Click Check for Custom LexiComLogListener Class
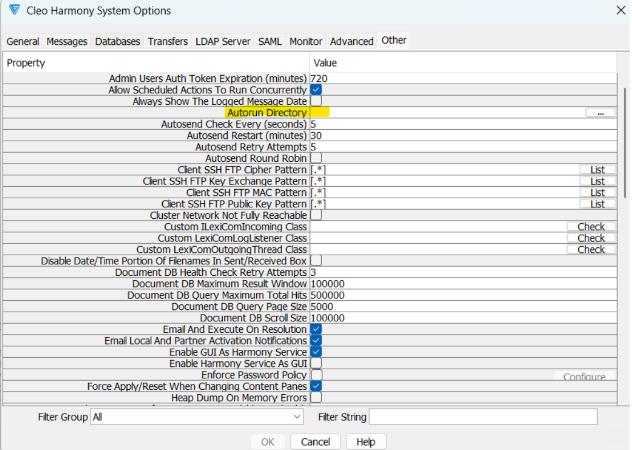The width and height of the screenshot is (632, 450). point(591,238)
